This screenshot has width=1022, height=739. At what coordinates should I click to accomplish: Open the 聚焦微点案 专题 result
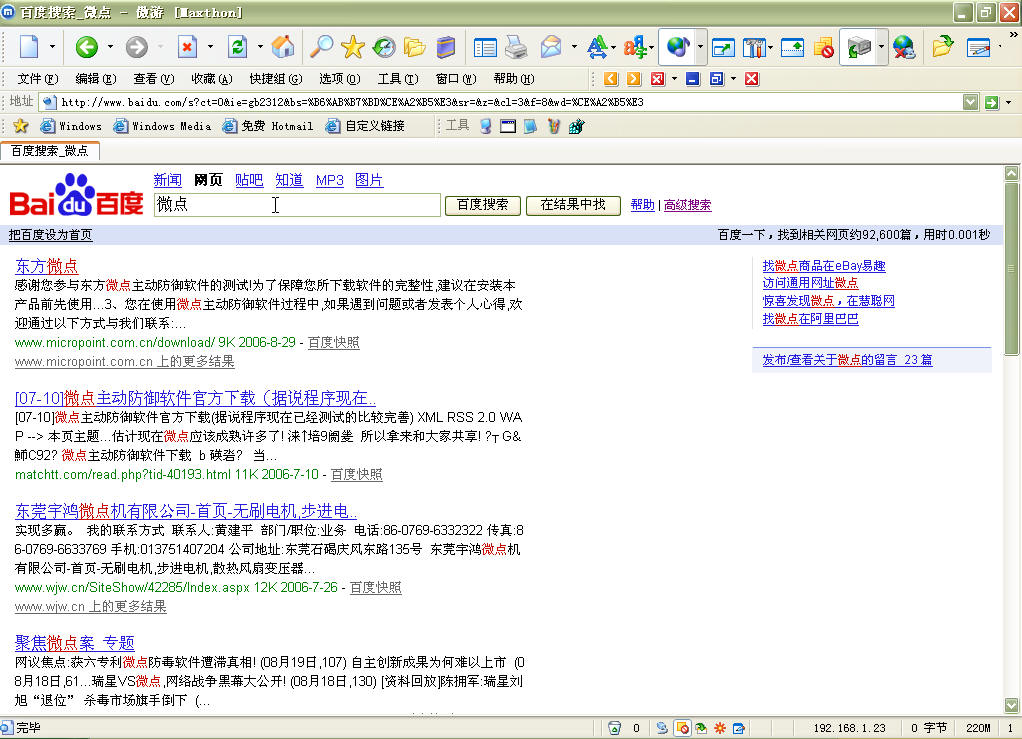coord(74,643)
